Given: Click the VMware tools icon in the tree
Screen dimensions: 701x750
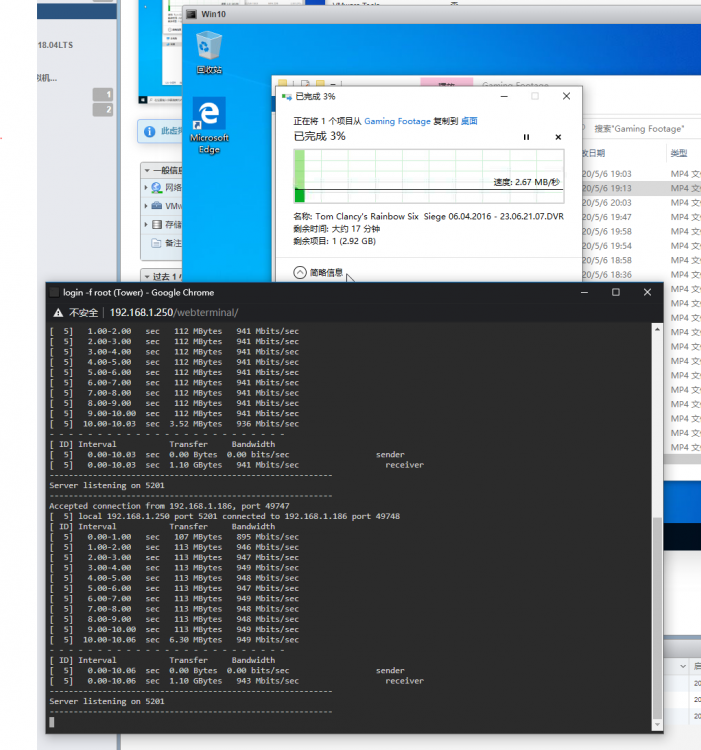Looking at the screenshot, I should pos(156,206).
